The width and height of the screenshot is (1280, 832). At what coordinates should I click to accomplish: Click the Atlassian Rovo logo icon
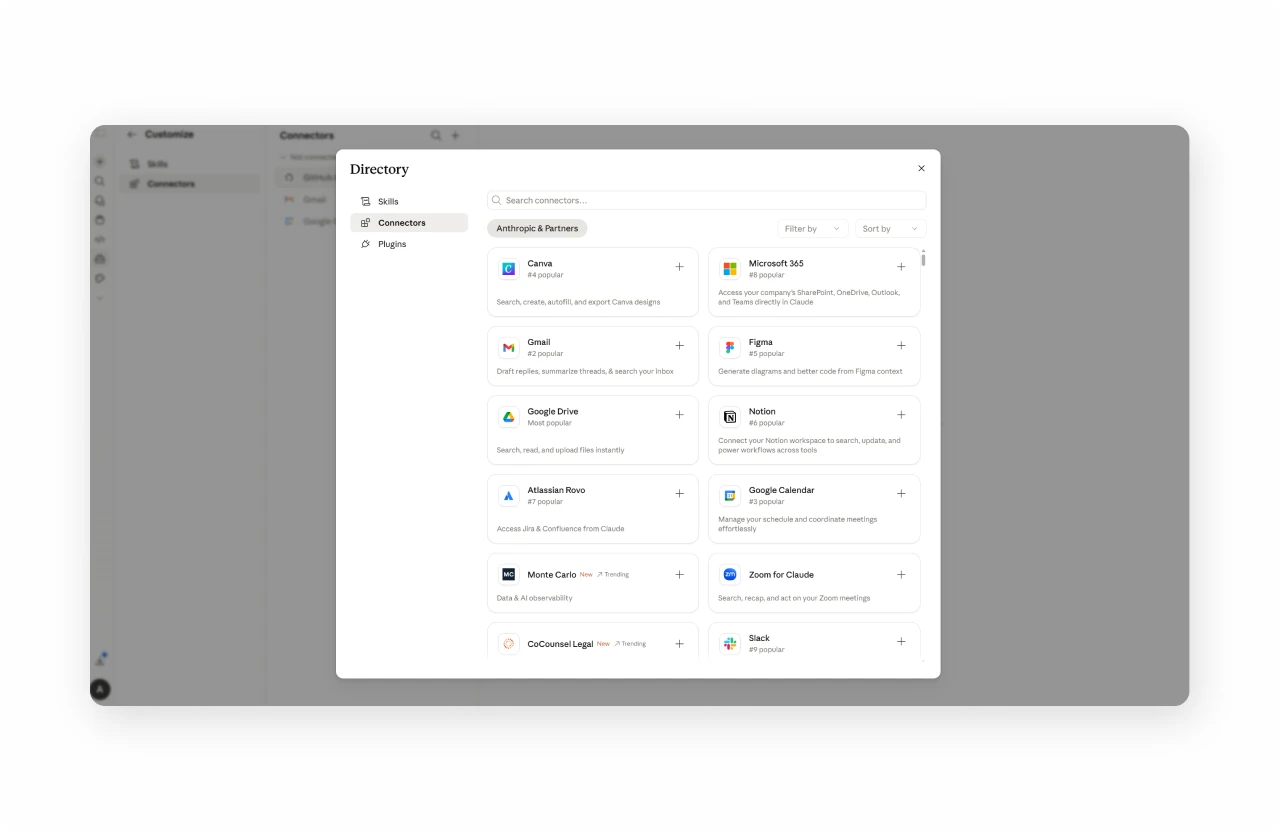(508, 496)
